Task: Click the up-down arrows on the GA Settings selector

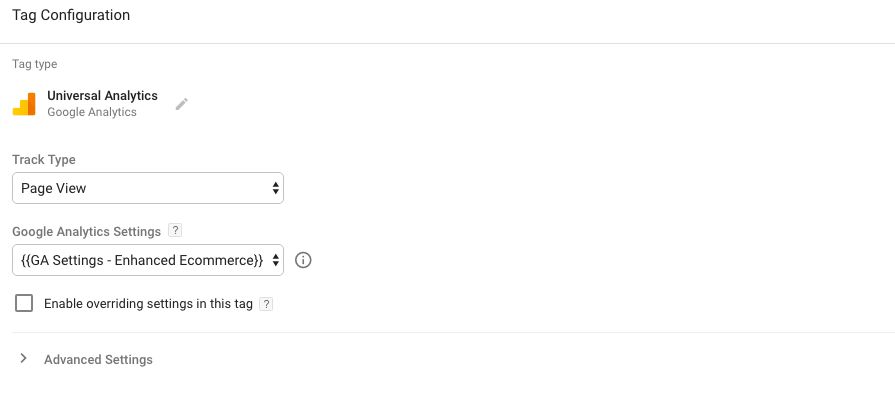Action: pyautogui.click(x=276, y=261)
